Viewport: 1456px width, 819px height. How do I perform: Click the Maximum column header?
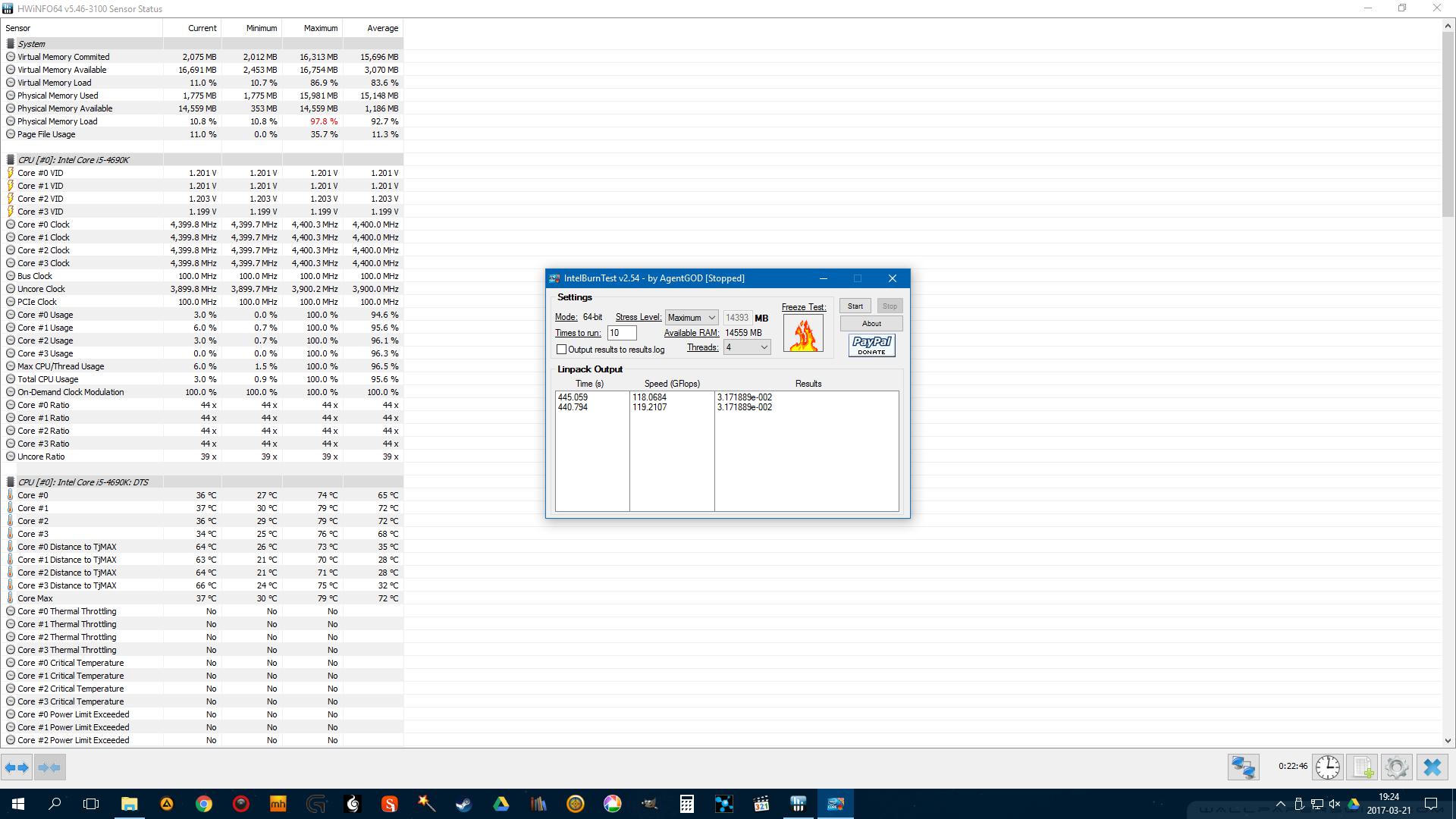(x=312, y=28)
